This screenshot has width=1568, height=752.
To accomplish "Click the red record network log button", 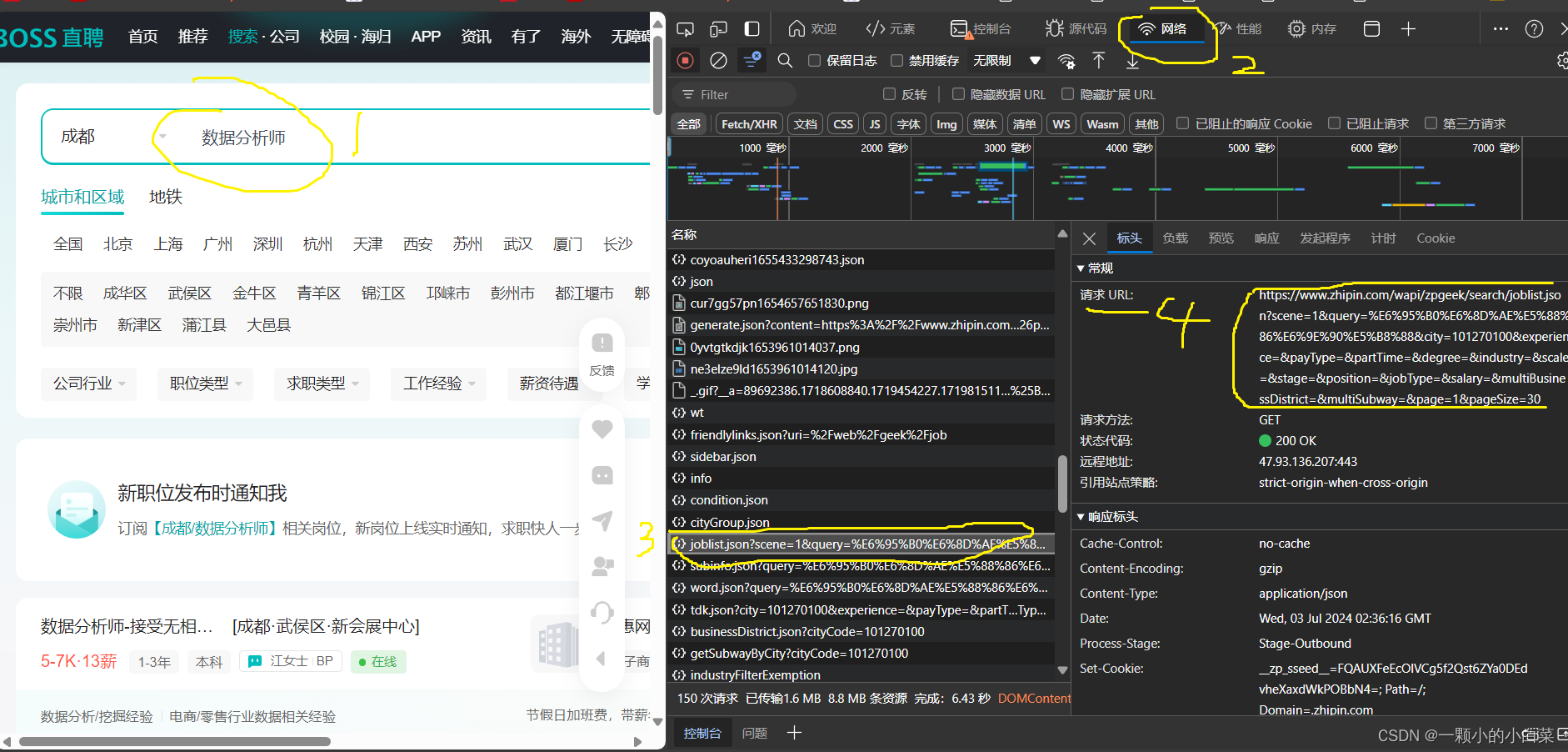I will pyautogui.click(x=685, y=60).
